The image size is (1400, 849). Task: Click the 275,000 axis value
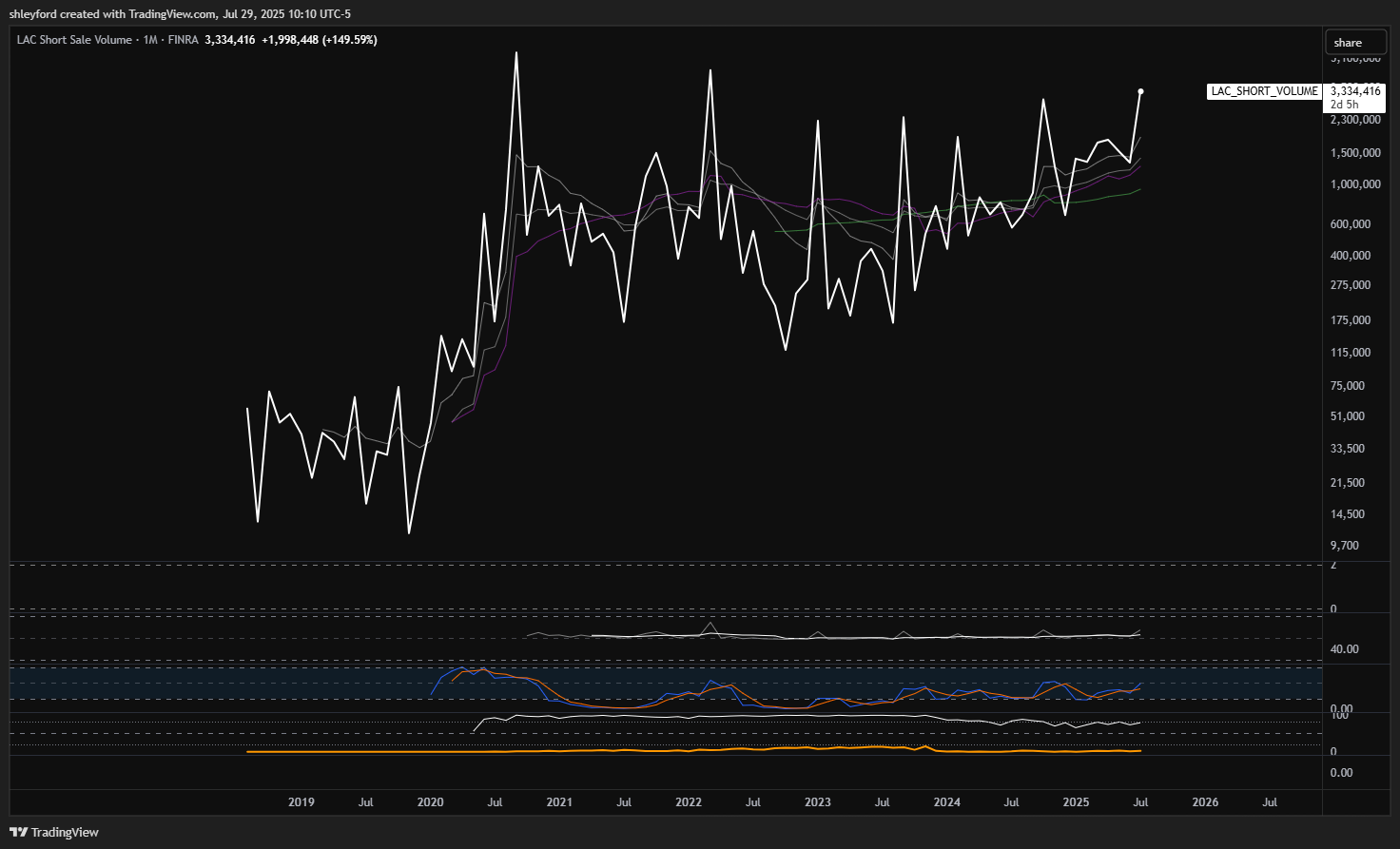[x=1351, y=285]
